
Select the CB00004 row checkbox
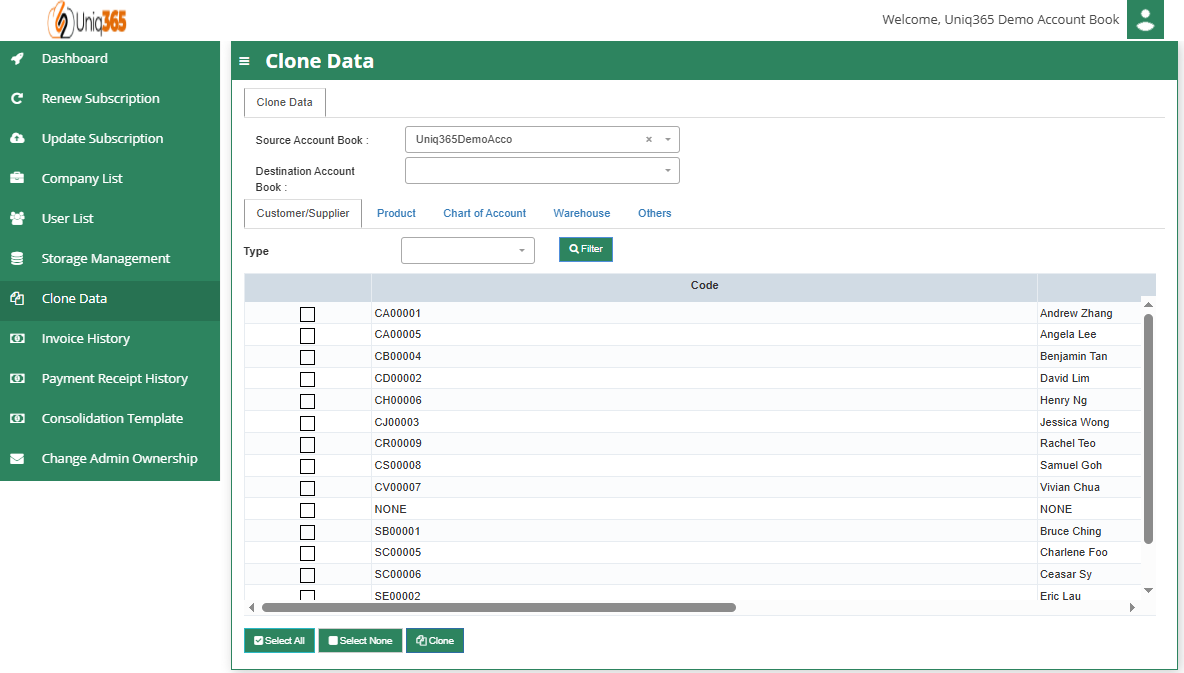coord(307,357)
